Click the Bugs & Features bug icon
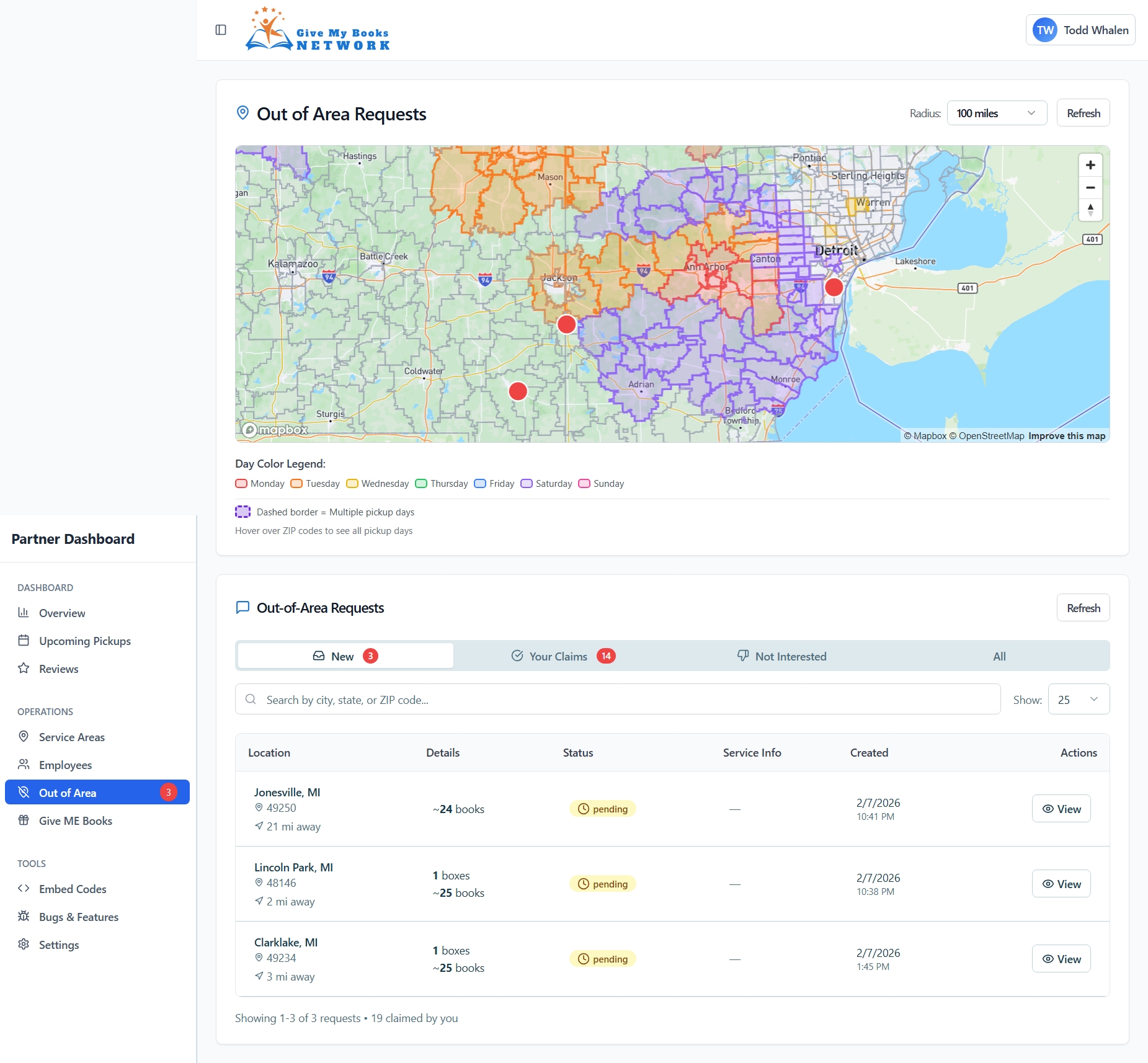Screen dimensions: 1148x1063 click(x=24, y=917)
